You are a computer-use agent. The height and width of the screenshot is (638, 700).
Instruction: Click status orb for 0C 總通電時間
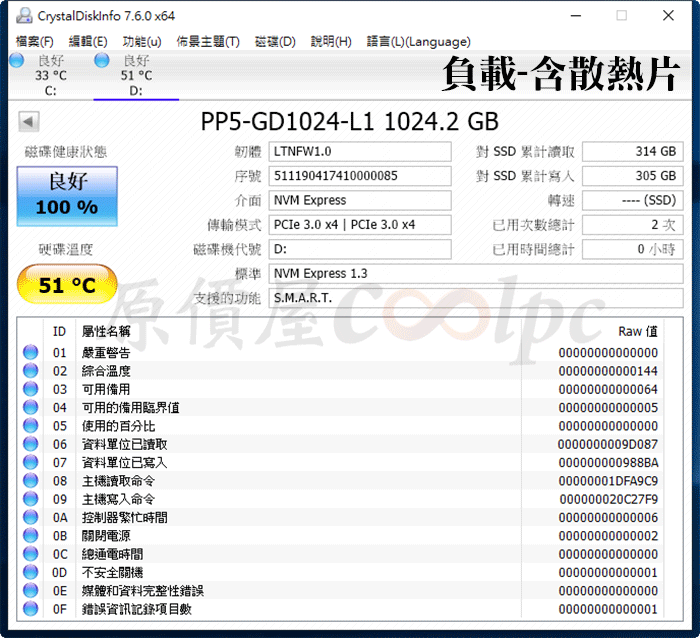[x=31, y=554]
